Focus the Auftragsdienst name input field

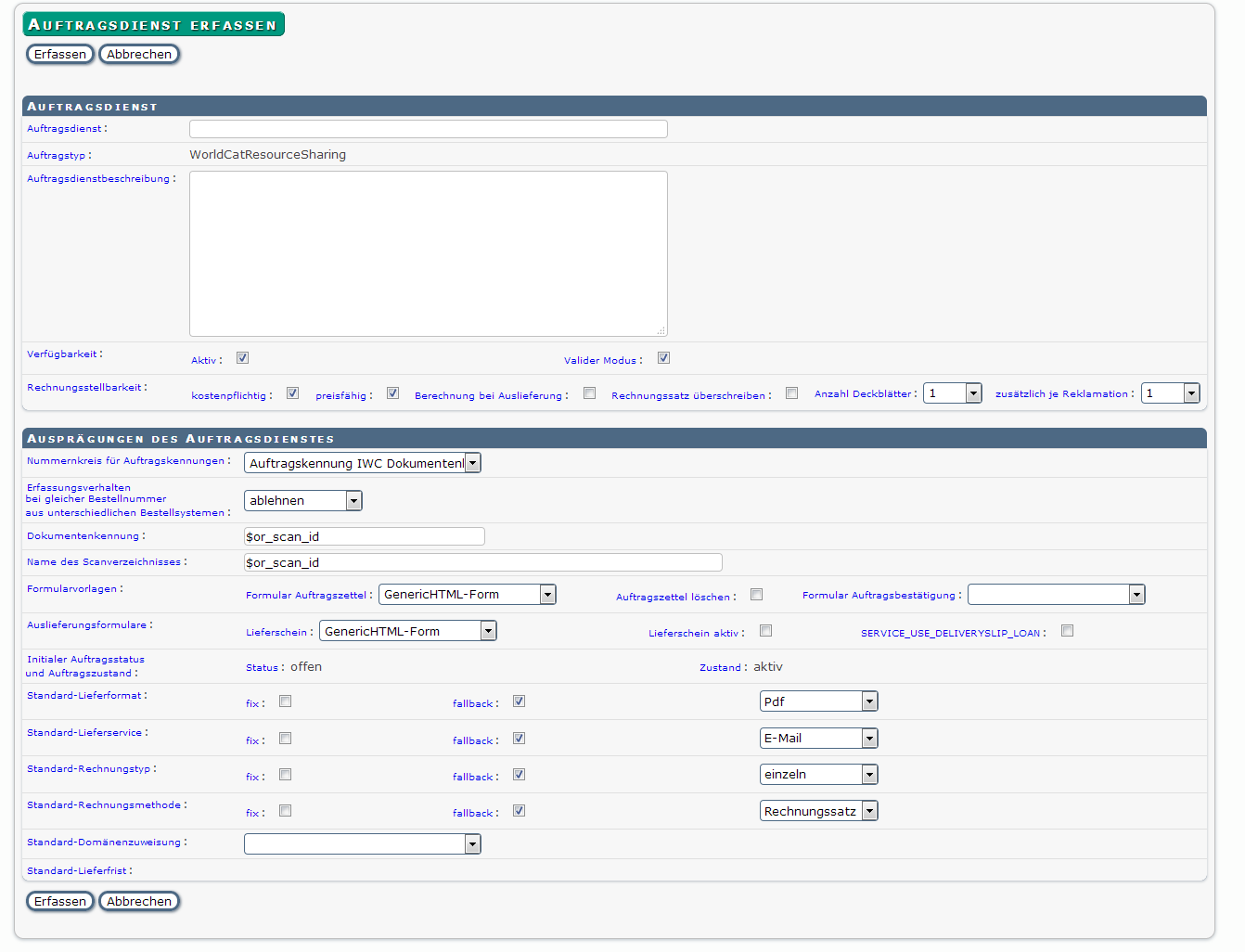pos(428,129)
